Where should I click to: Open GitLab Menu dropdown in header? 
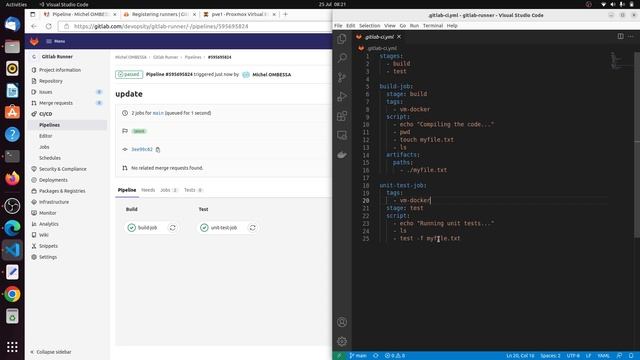(56, 41)
